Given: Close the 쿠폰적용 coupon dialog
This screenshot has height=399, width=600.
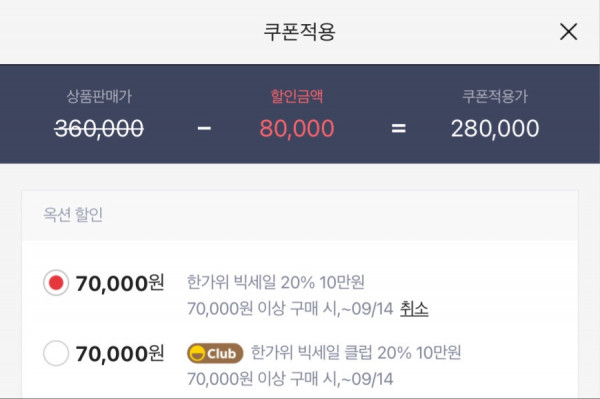Looking at the screenshot, I should click(x=568, y=31).
